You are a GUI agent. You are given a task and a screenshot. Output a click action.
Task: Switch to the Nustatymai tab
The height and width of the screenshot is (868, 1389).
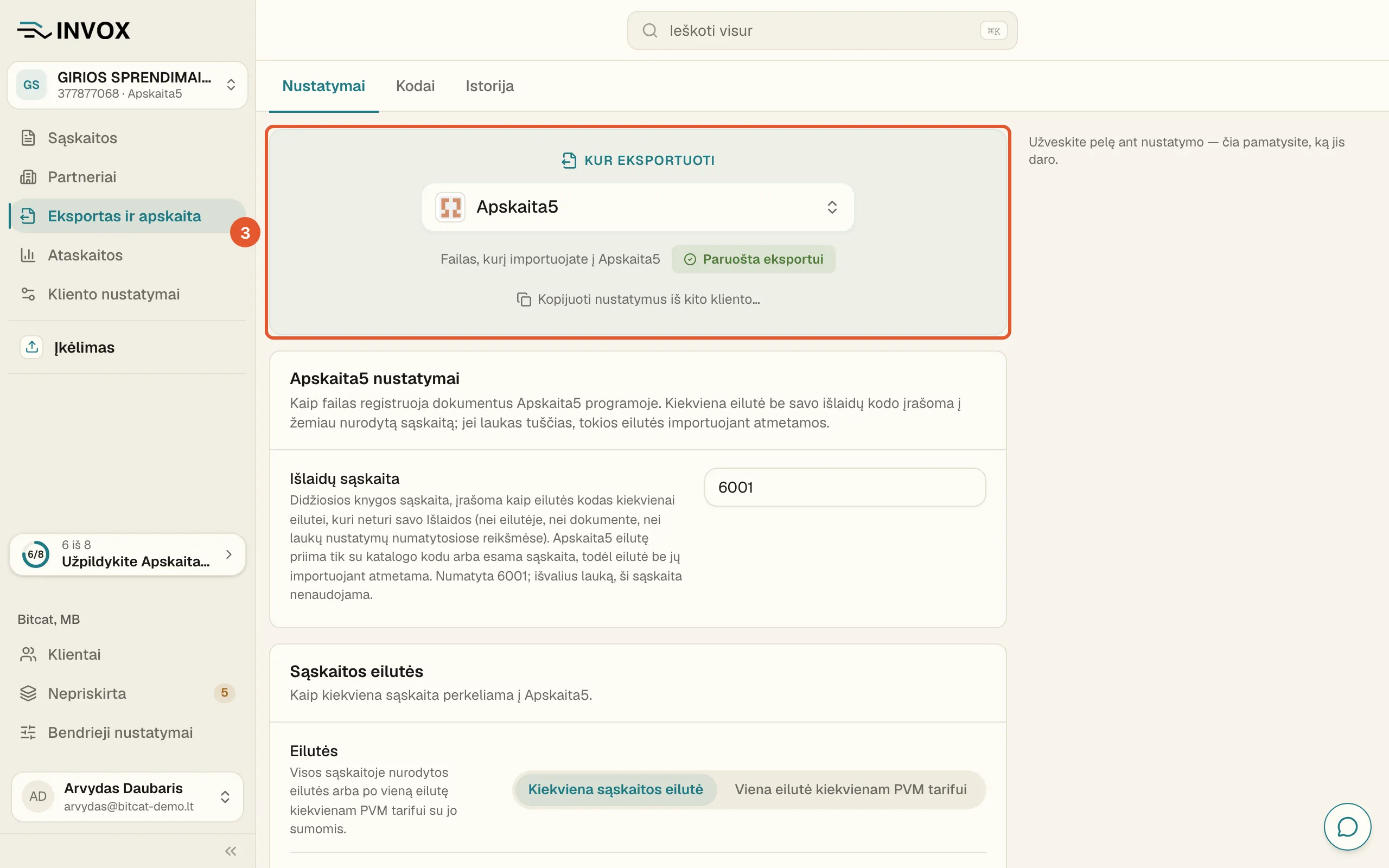[x=324, y=86]
